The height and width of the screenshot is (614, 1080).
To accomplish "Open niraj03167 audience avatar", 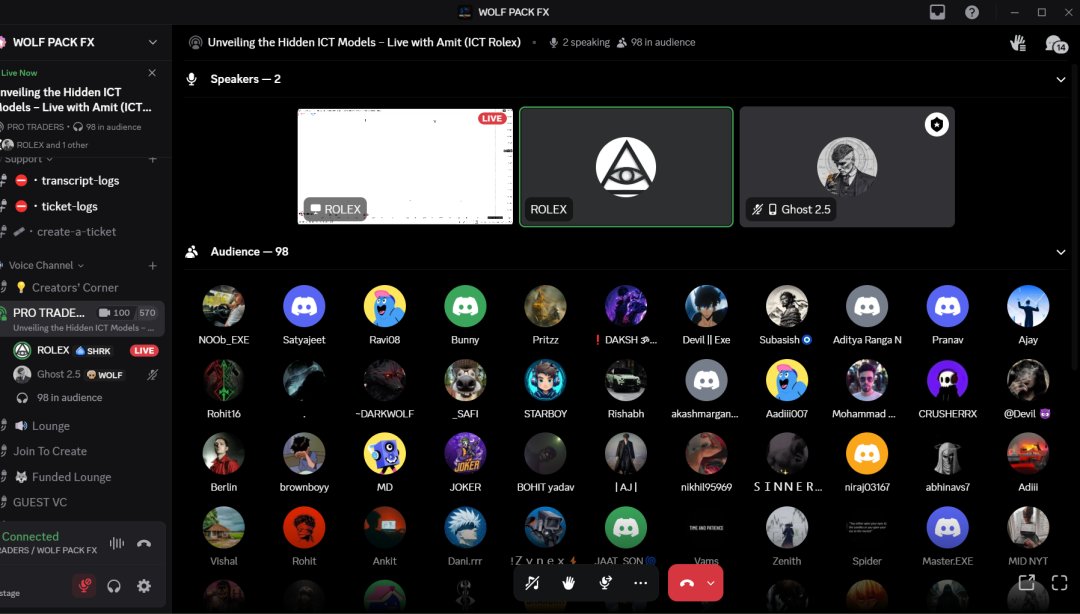I will point(866,453).
